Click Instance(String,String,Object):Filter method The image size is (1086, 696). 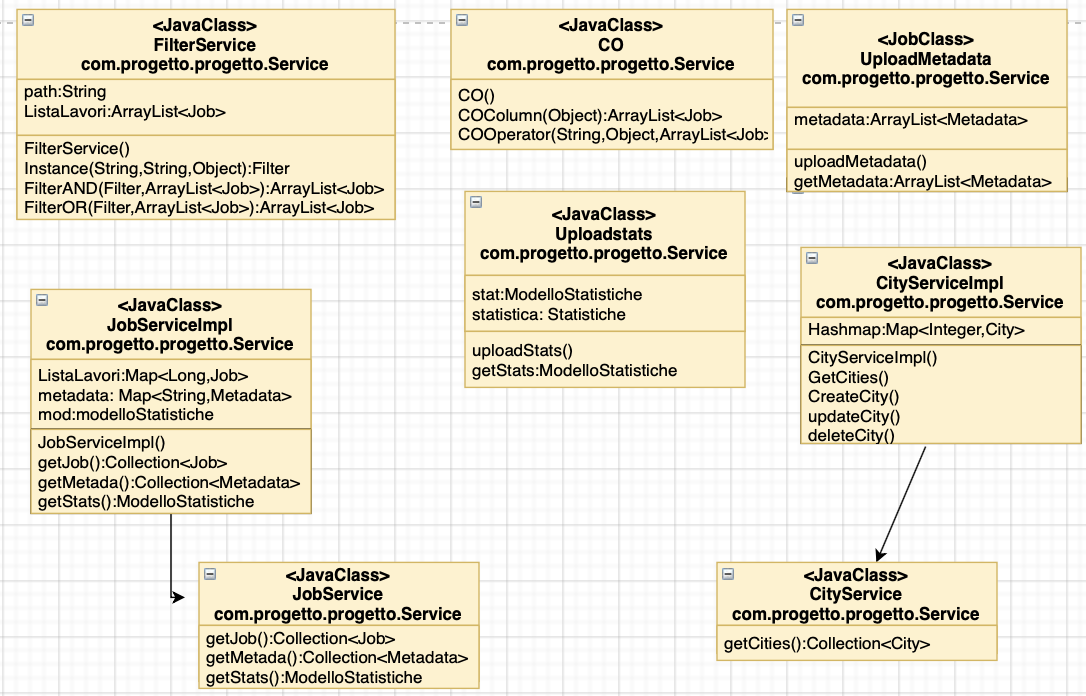coord(157,168)
